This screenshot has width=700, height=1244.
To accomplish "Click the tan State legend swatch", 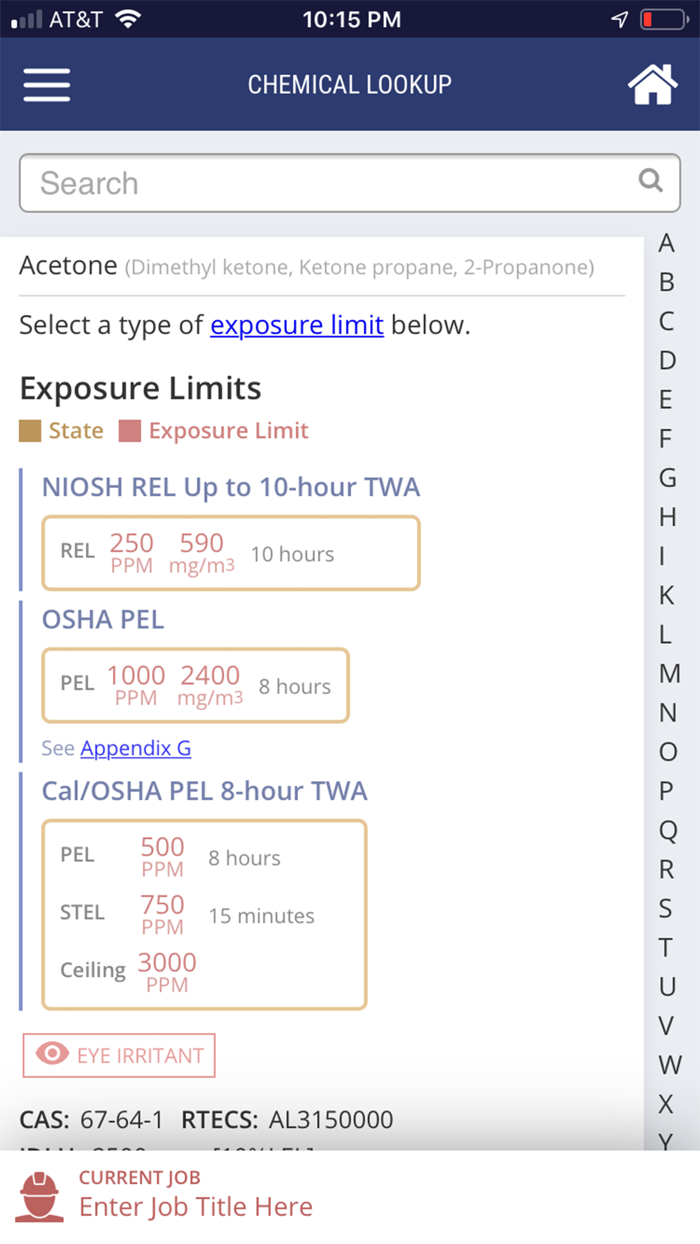I will (30, 431).
